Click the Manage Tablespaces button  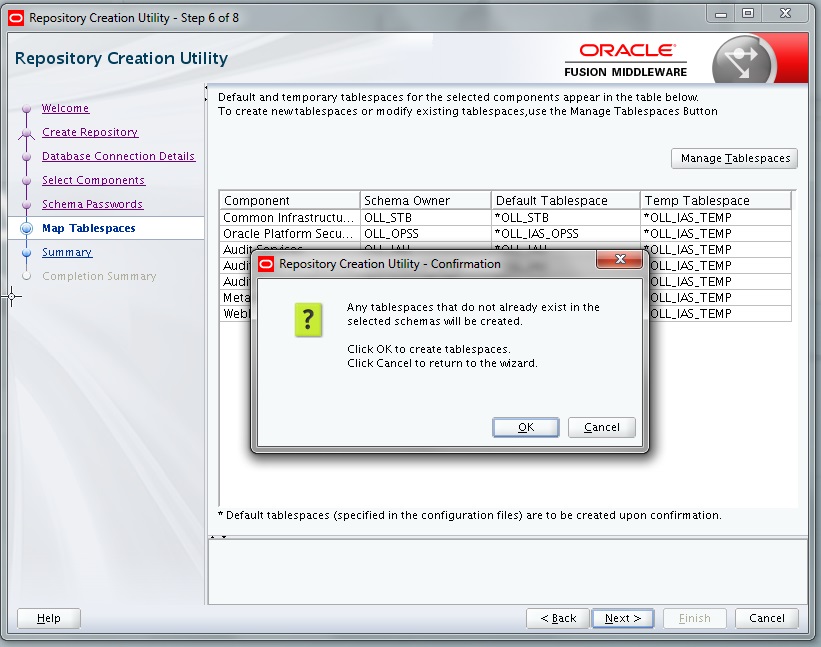735,158
